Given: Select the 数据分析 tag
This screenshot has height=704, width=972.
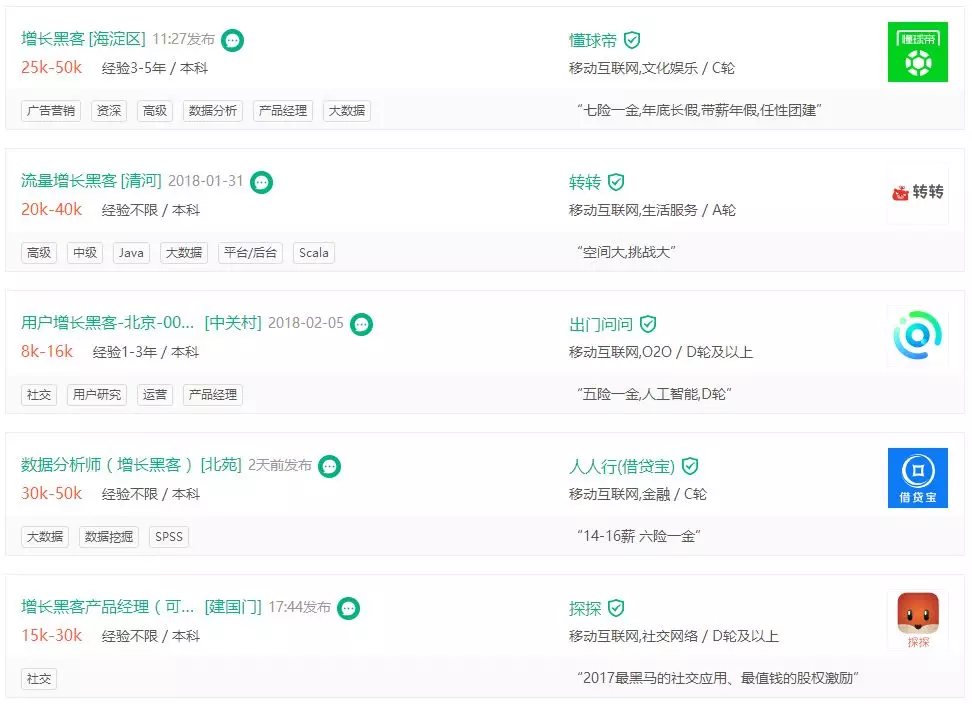Looking at the screenshot, I should point(213,111).
